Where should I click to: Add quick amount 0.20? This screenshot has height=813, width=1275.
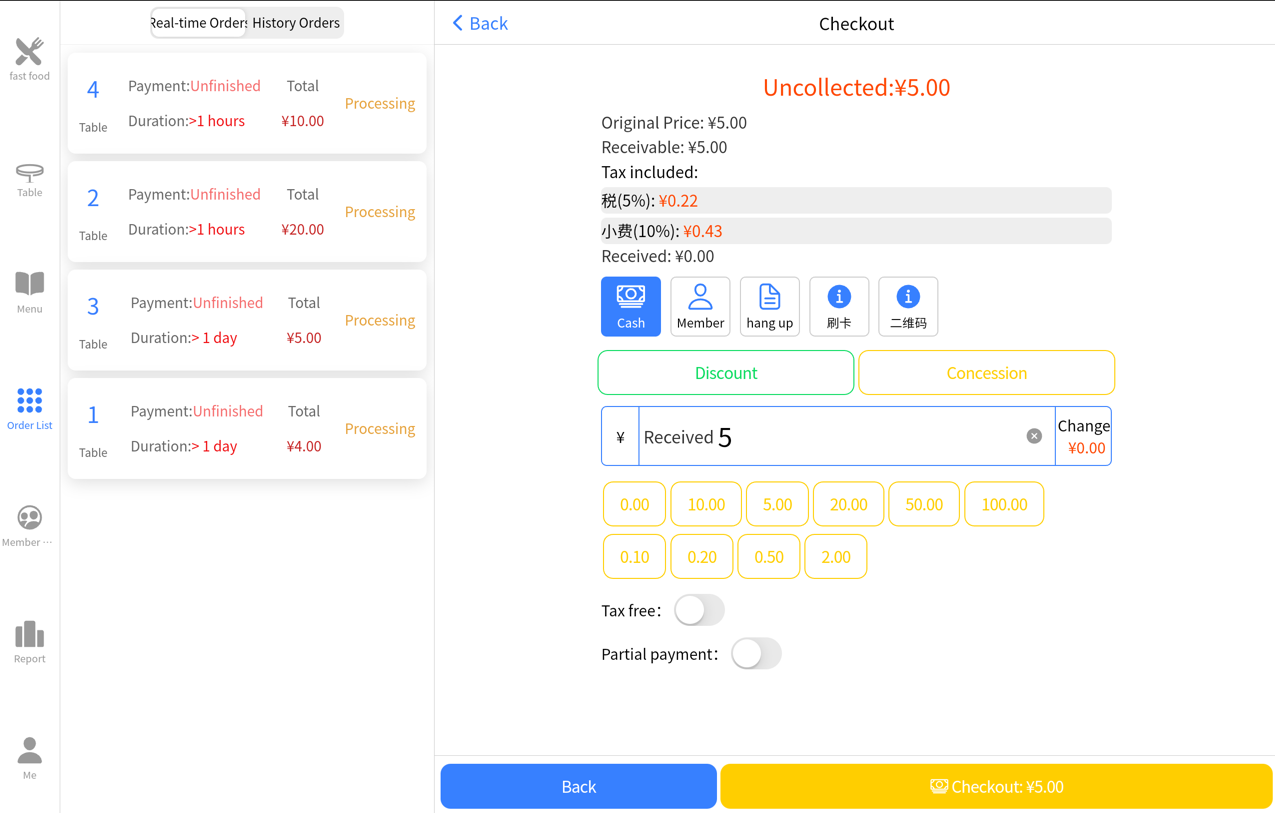pos(702,557)
